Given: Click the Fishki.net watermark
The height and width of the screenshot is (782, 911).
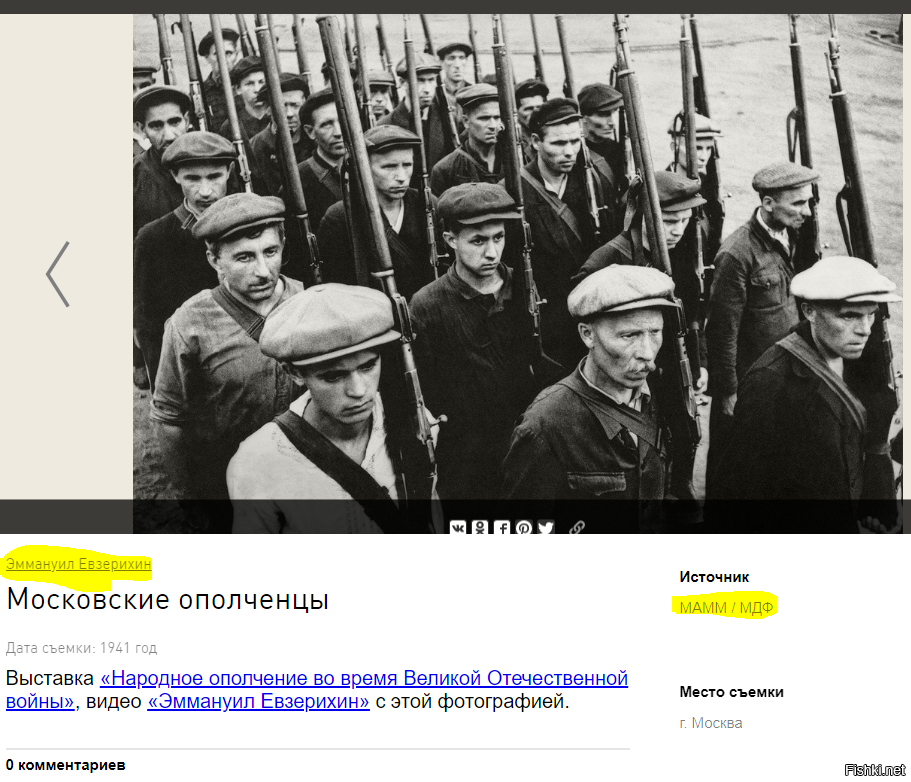Looking at the screenshot, I should pos(874,770).
